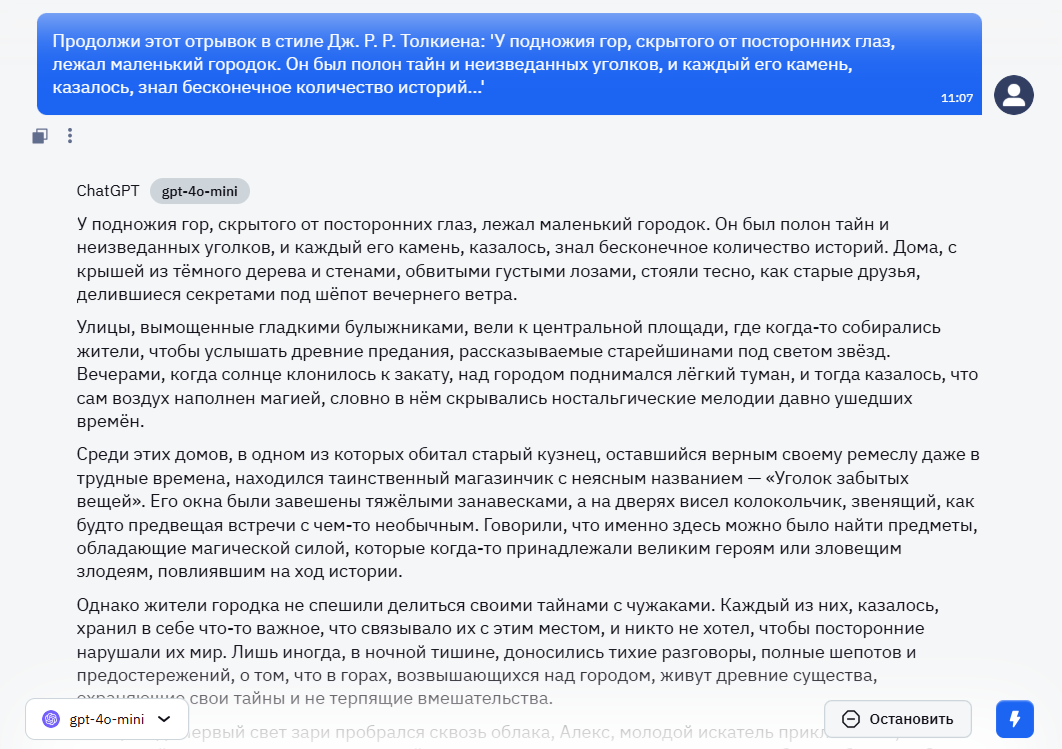Click the paragraph starting with 'Улицы, вымощенные'
This screenshot has width=1062, height=749.
[527, 374]
